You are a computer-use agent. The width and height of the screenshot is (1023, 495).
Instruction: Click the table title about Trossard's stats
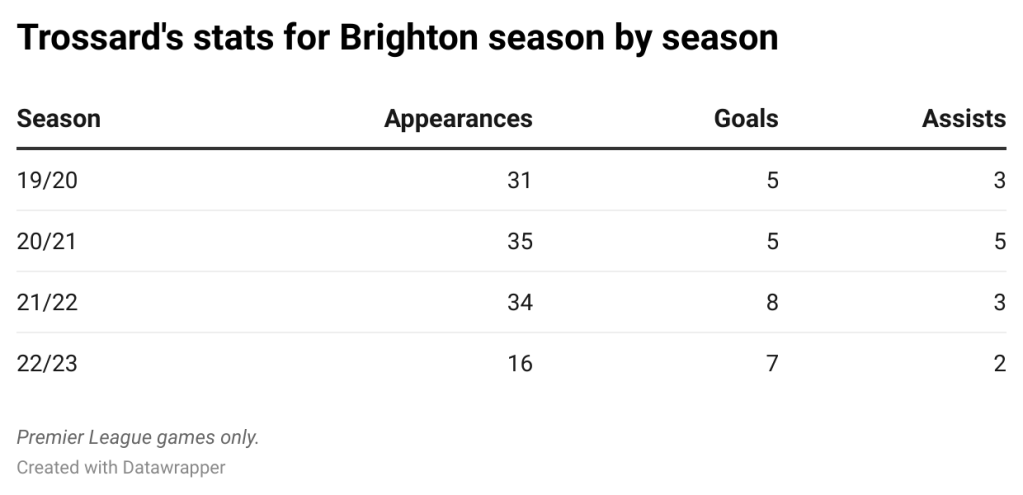tap(397, 38)
